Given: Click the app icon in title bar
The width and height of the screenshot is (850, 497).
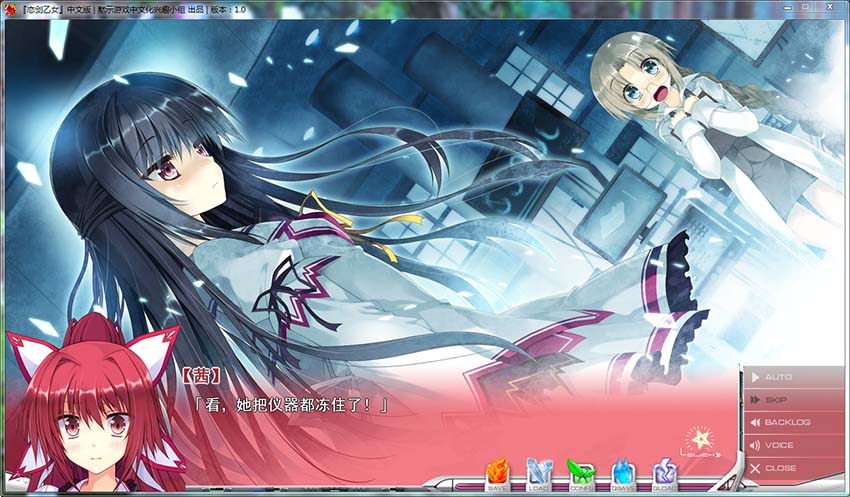Looking at the screenshot, I should click(x=10, y=7).
